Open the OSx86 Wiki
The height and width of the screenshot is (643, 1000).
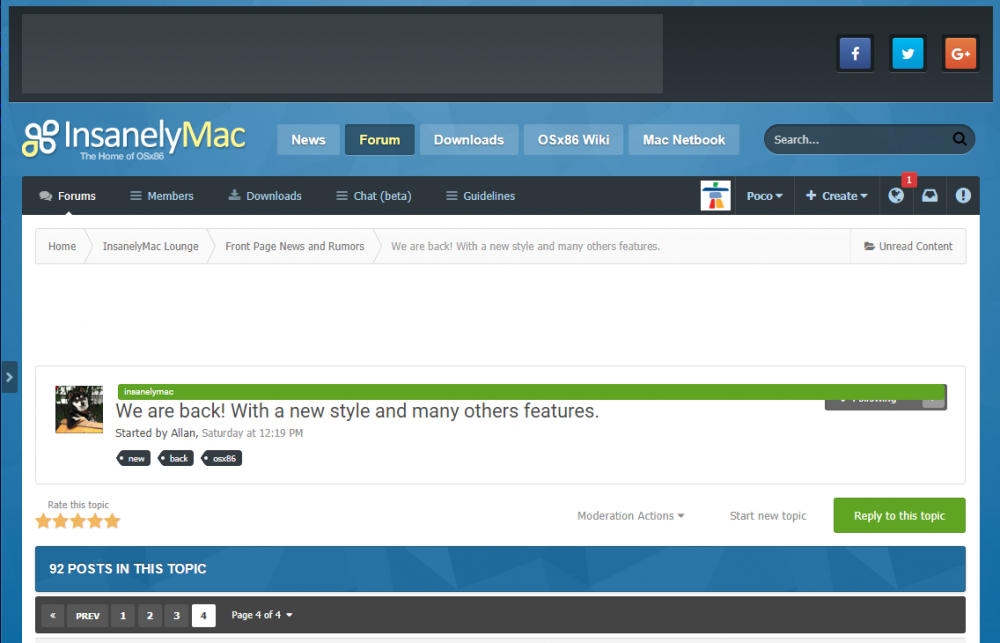click(x=573, y=140)
